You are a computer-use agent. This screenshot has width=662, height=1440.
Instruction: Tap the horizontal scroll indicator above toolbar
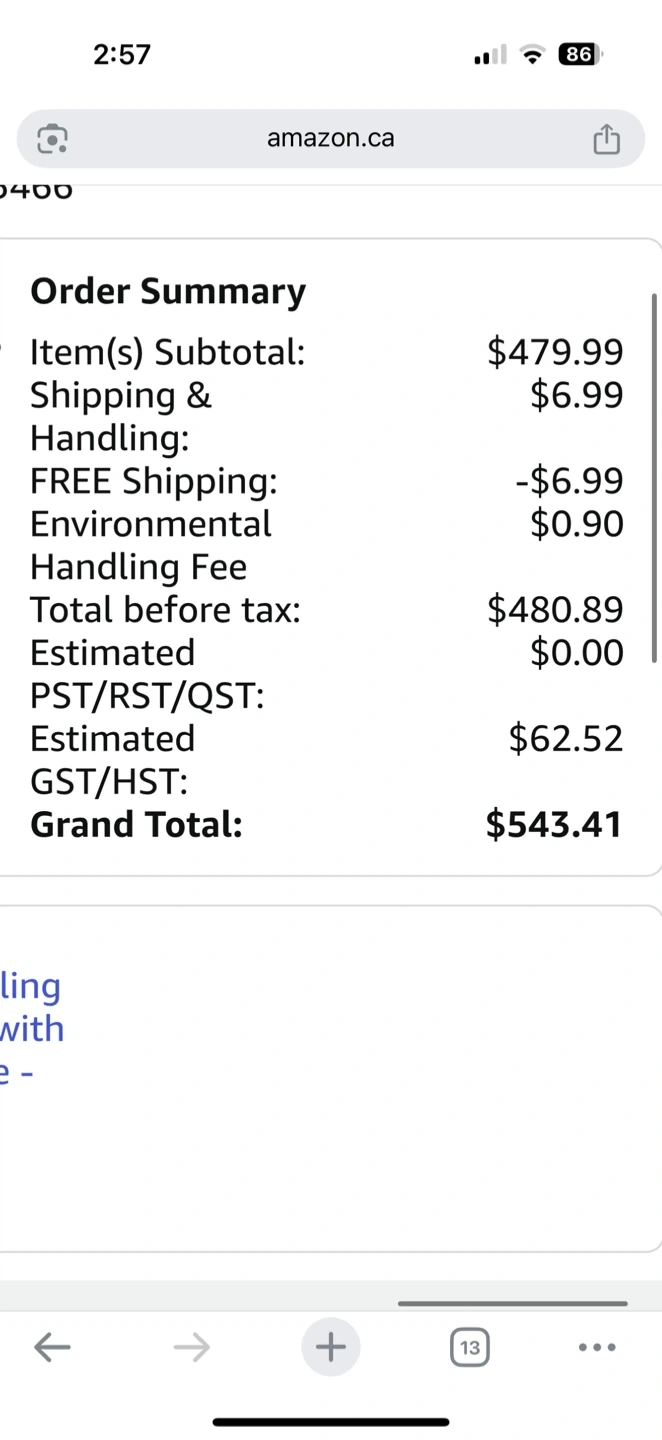(512, 1303)
